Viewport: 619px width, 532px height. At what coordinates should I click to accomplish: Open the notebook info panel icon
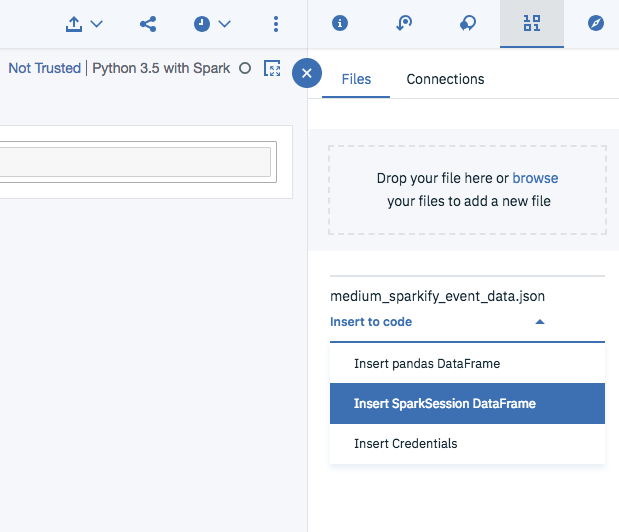(x=340, y=23)
